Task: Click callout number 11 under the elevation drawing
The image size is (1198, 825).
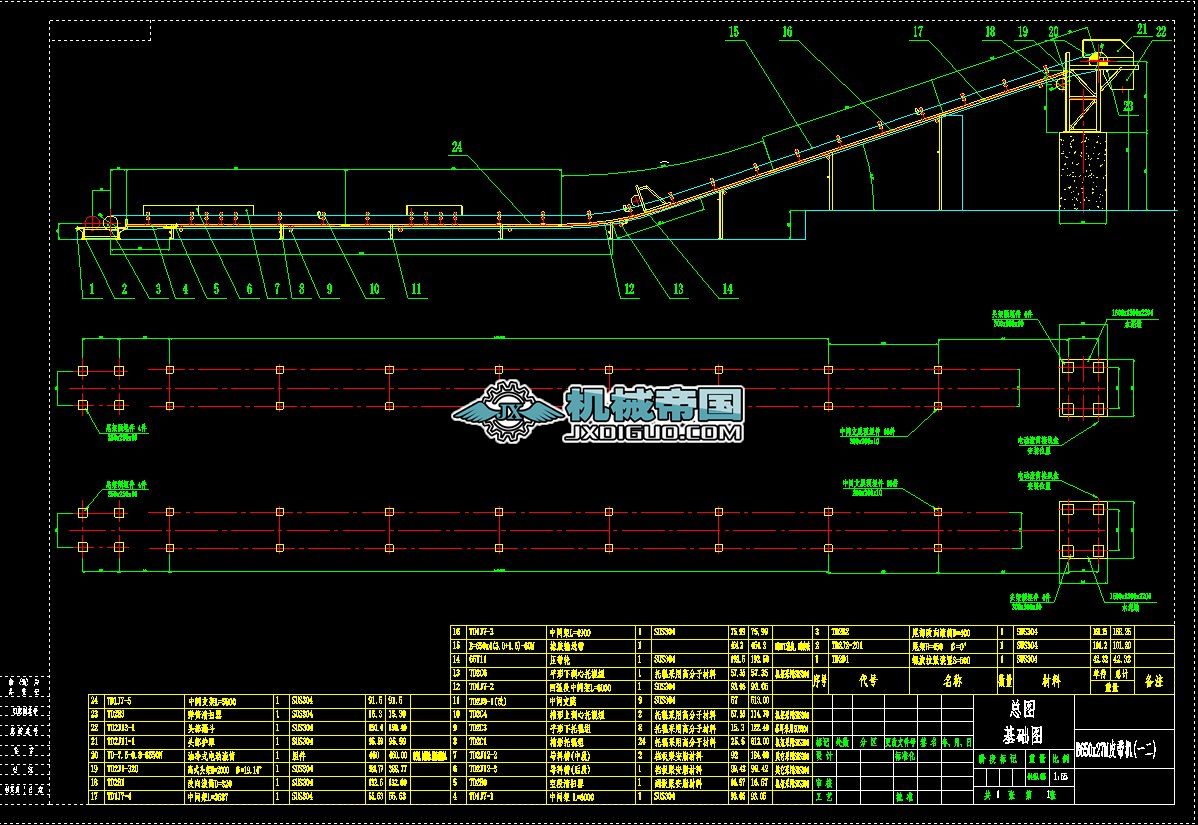Action: point(416,289)
